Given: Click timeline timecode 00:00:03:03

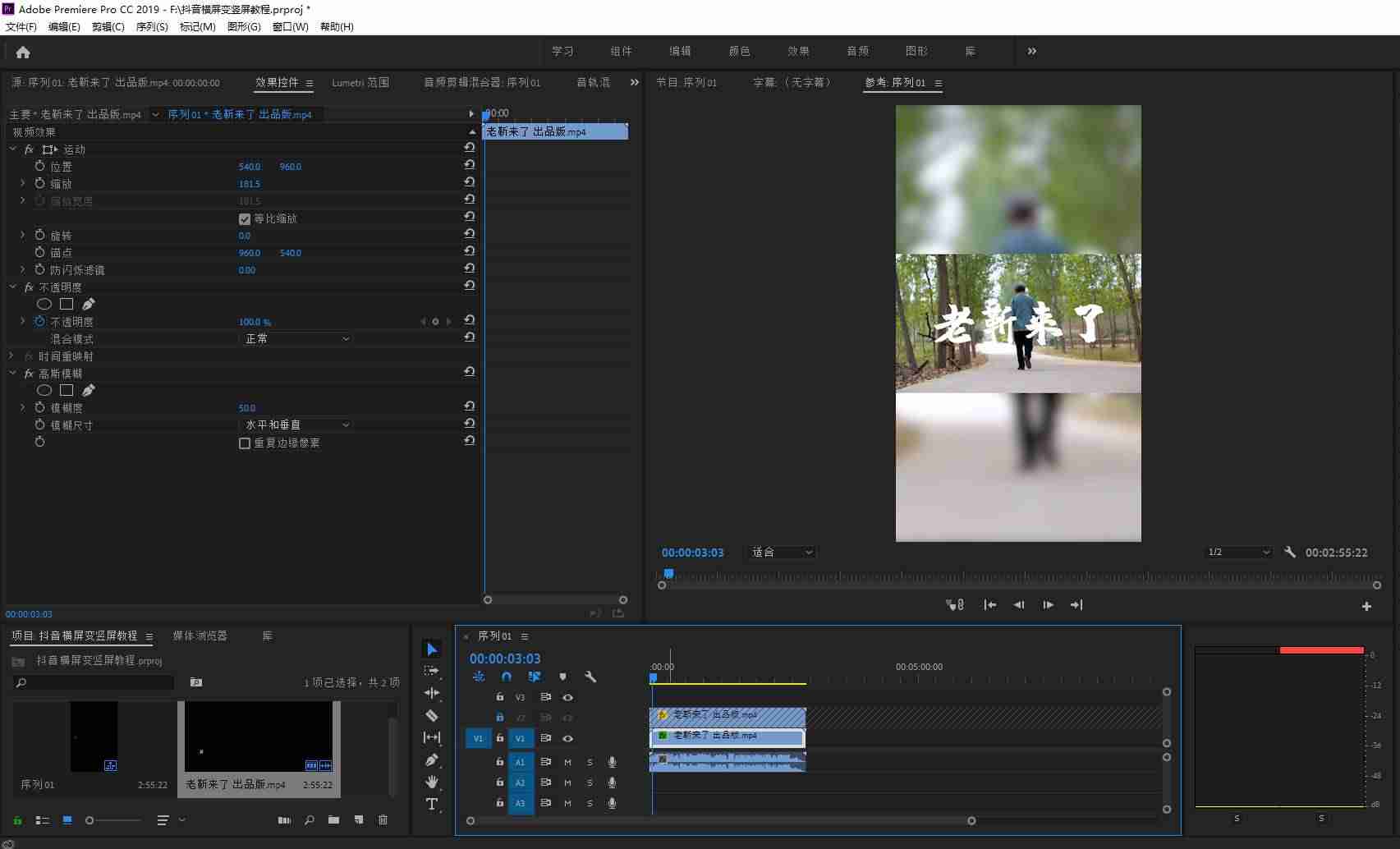Looking at the screenshot, I should [505, 659].
